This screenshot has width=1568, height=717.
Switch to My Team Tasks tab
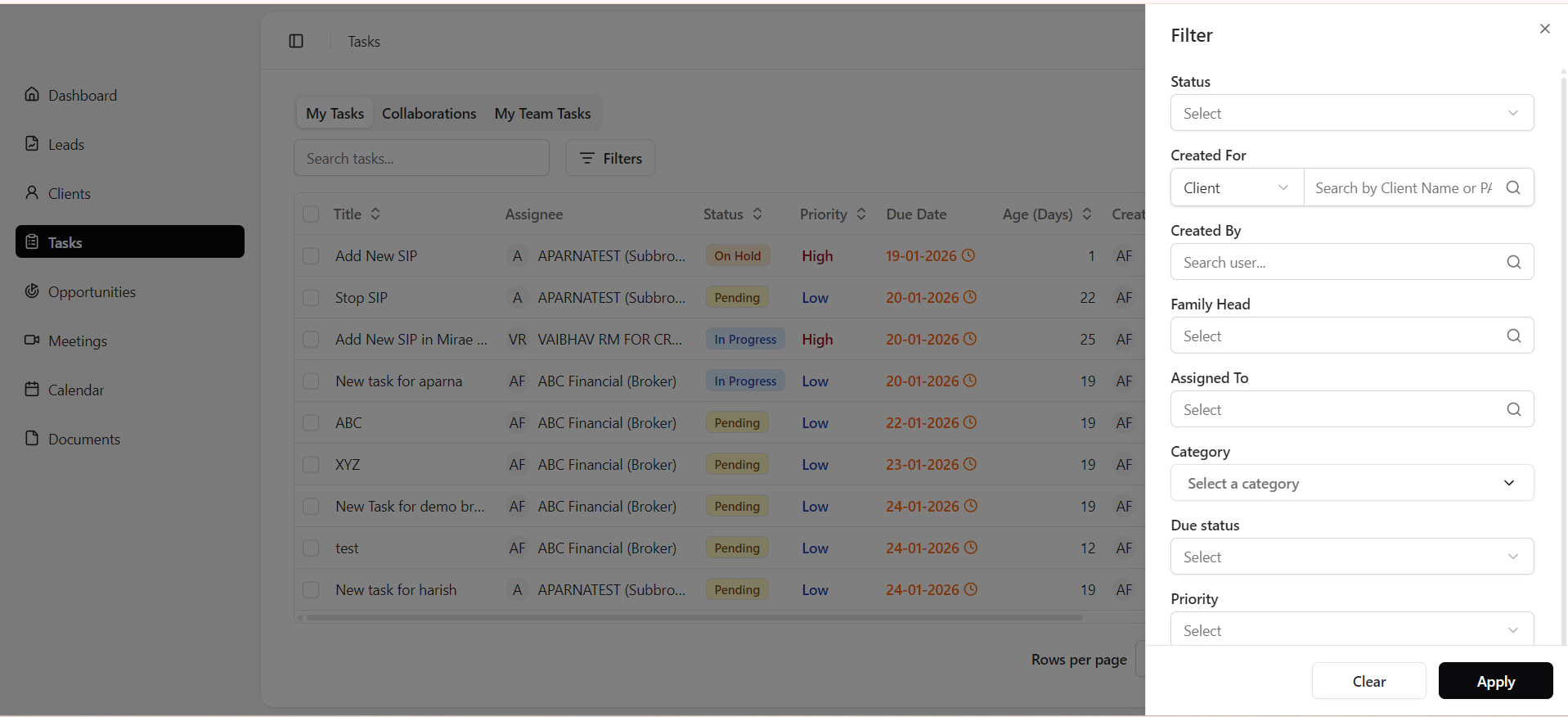point(542,113)
